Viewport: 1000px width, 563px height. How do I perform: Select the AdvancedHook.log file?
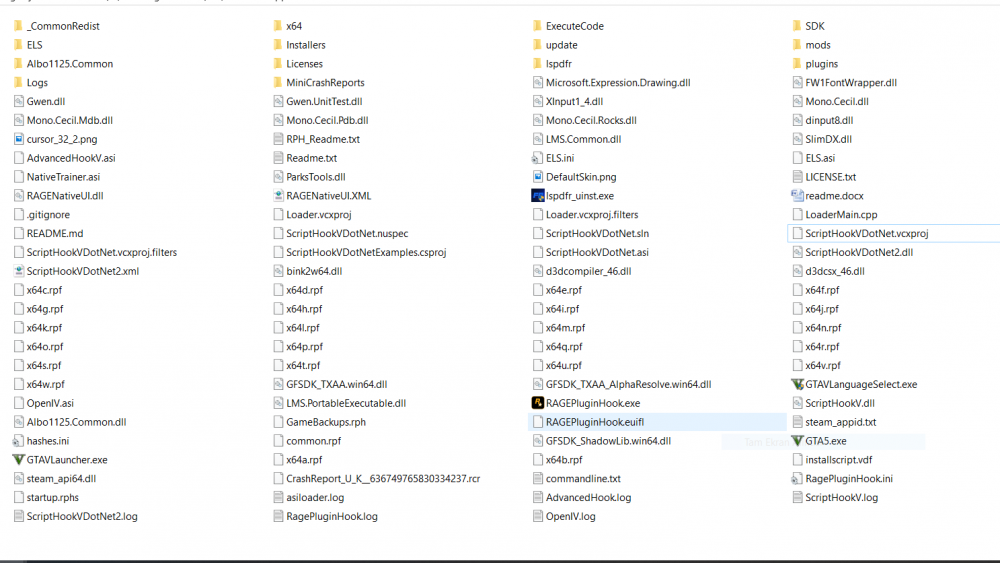click(x=589, y=497)
